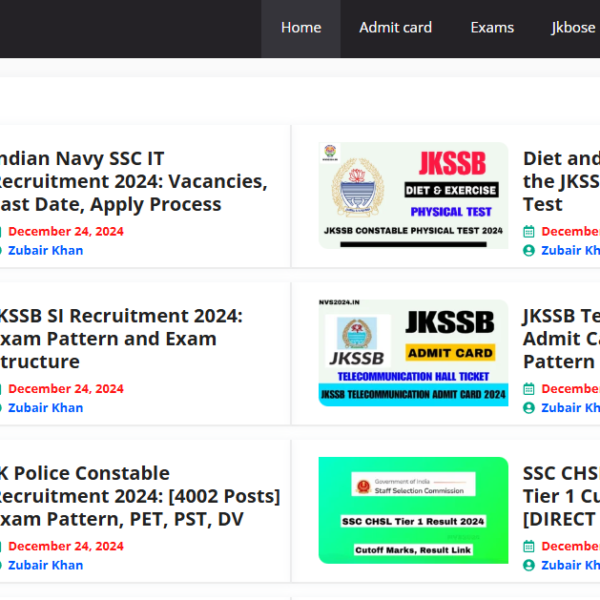Open the Diet and JKSSB Test article title

tap(561, 181)
